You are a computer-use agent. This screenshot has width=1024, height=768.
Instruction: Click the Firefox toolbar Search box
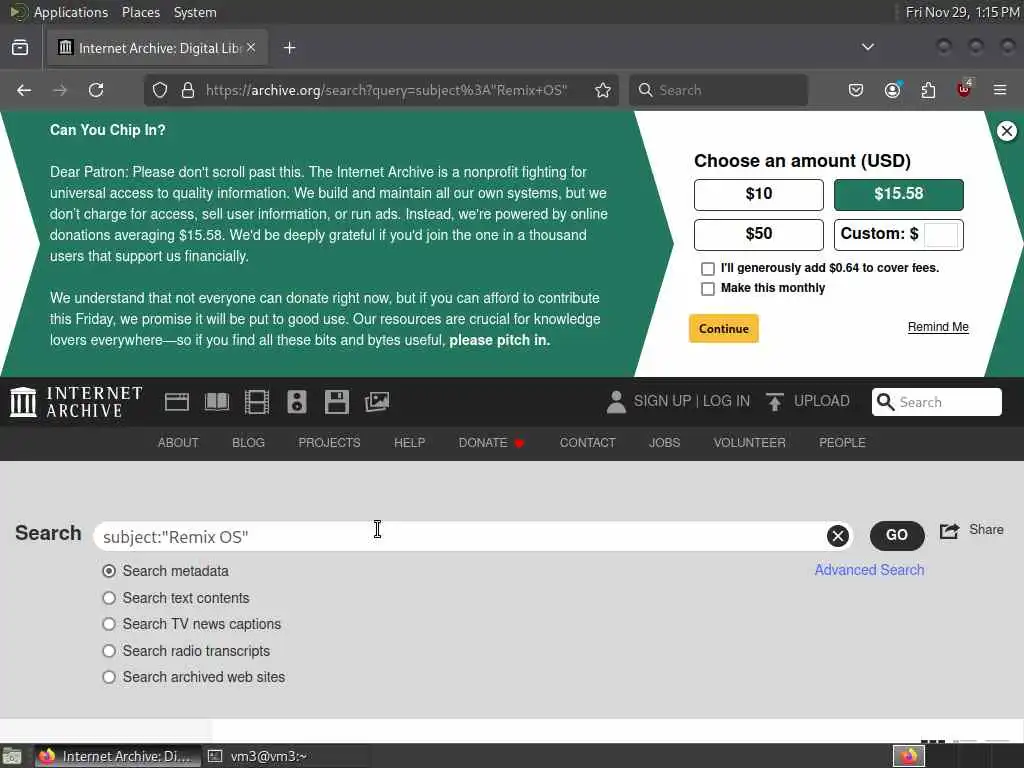pyautogui.click(x=718, y=90)
